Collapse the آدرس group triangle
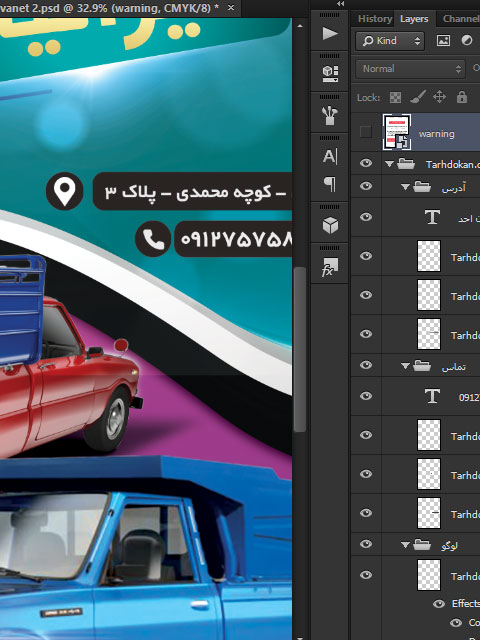This screenshot has width=480, height=640. tap(405, 187)
